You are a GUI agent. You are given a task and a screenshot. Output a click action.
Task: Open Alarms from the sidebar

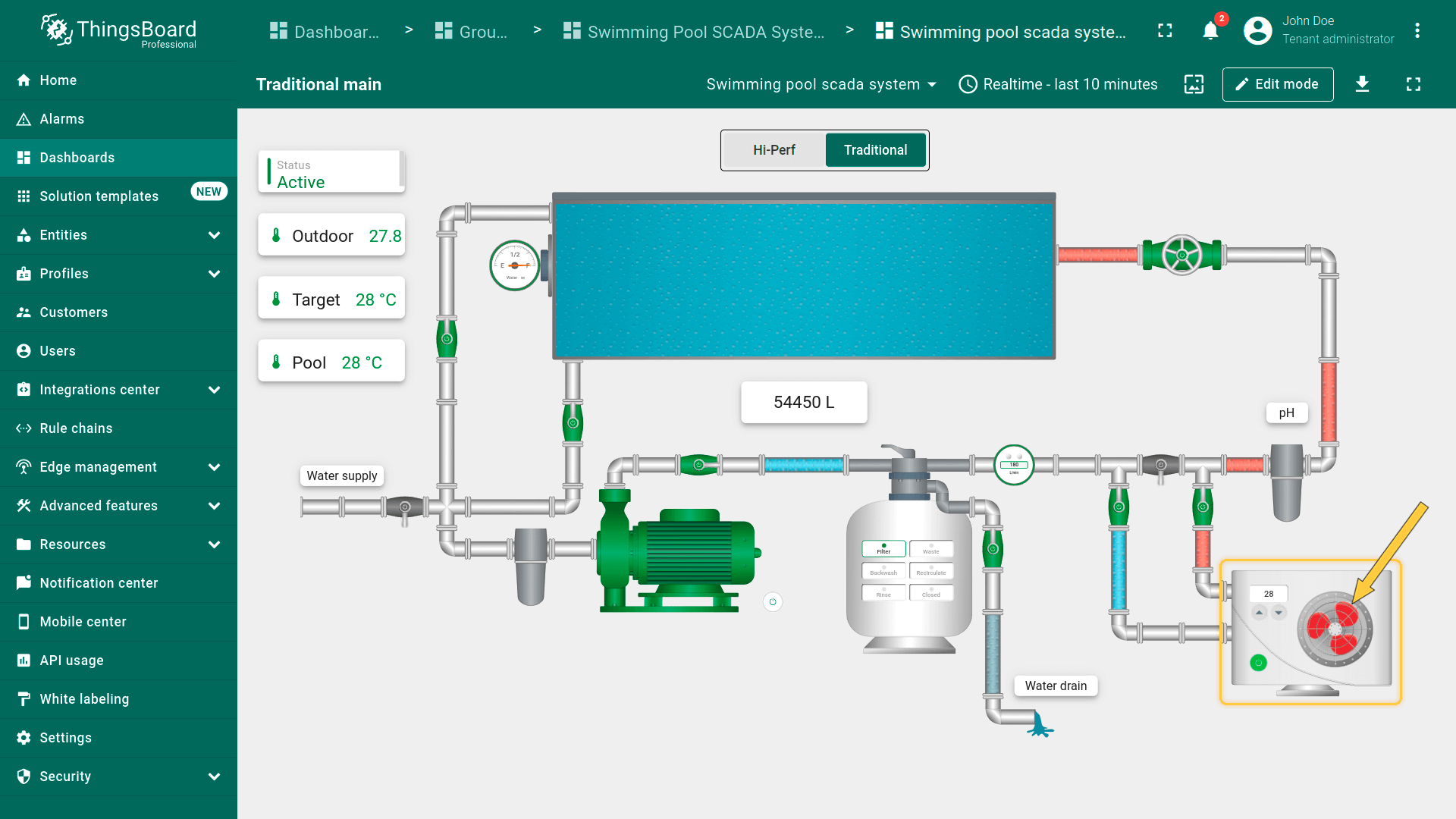coord(62,119)
